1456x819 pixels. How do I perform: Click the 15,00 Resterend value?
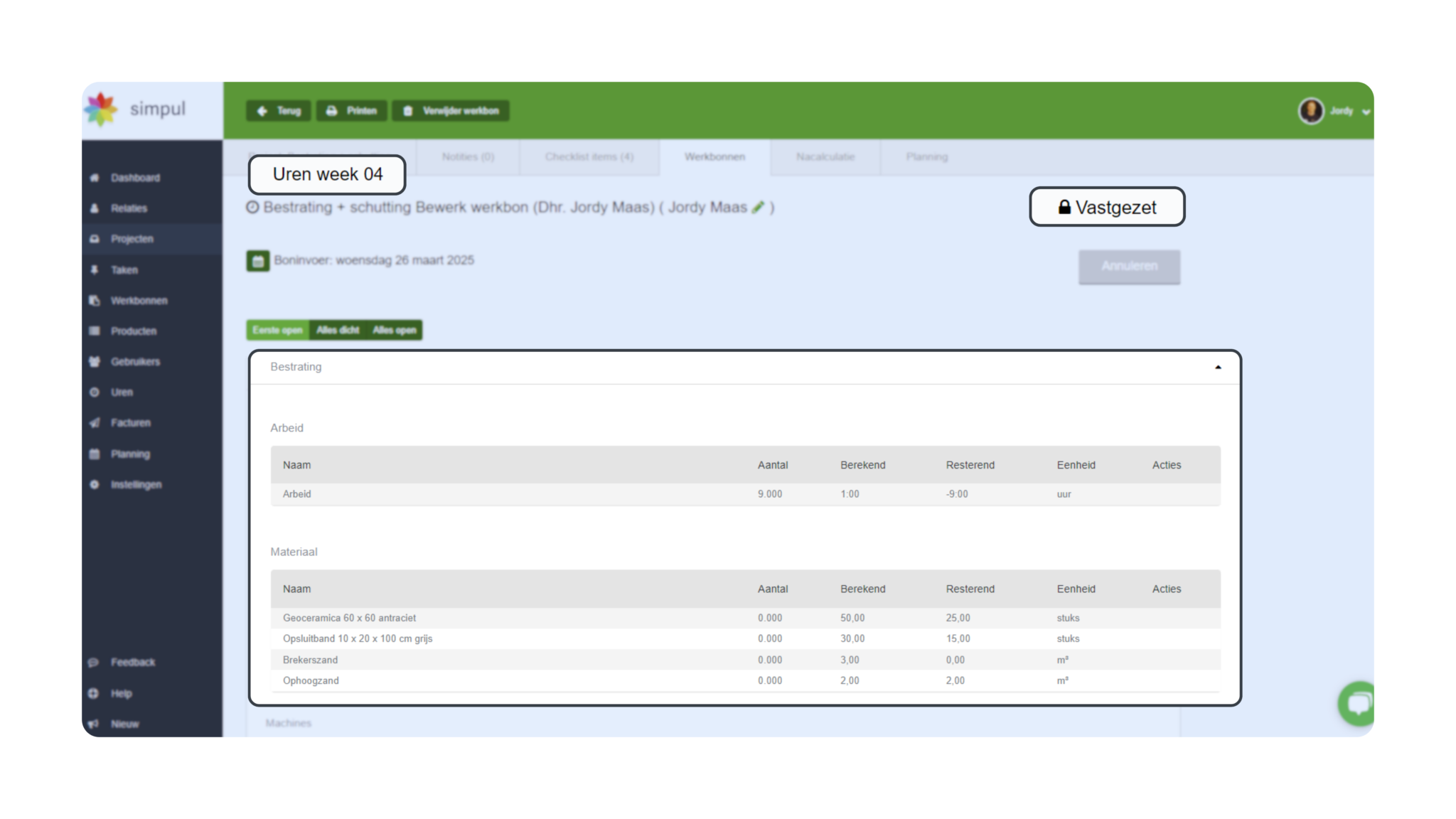pyautogui.click(x=958, y=639)
